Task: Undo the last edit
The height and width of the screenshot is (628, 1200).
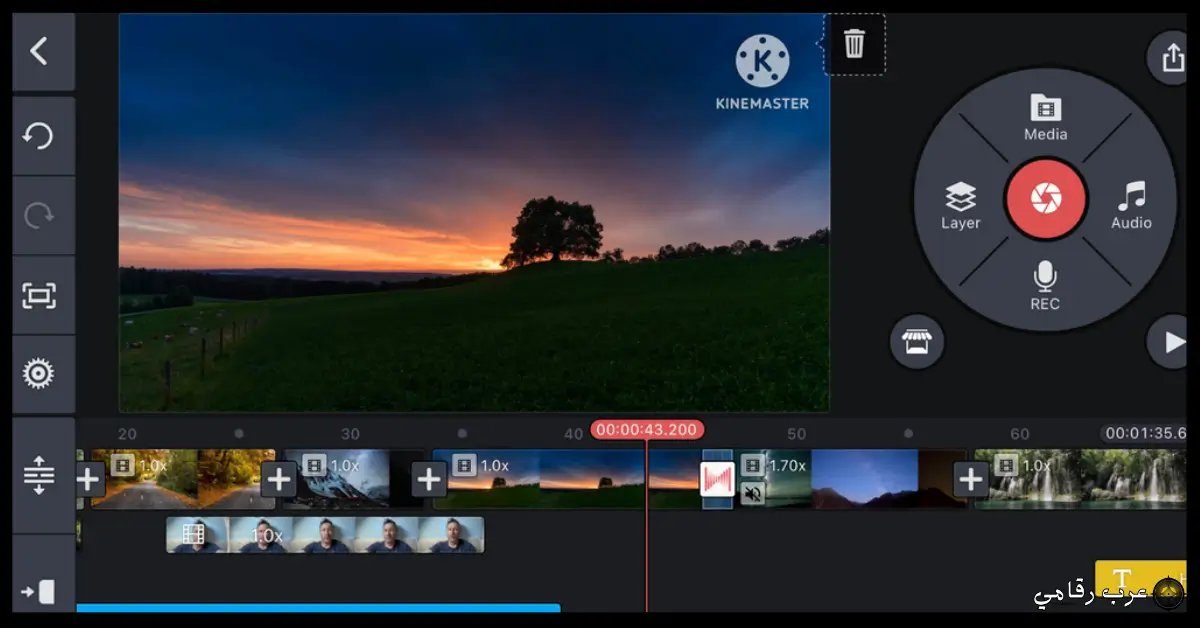Action: 40,136
